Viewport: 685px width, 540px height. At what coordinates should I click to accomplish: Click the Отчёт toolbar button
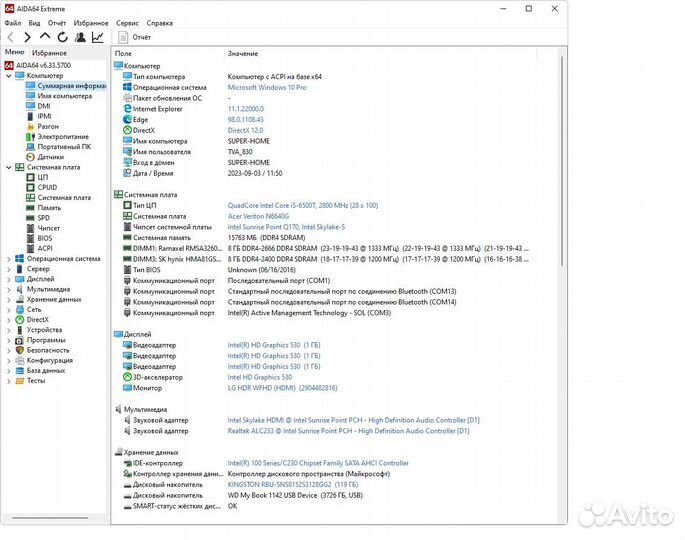[x=135, y=38]
